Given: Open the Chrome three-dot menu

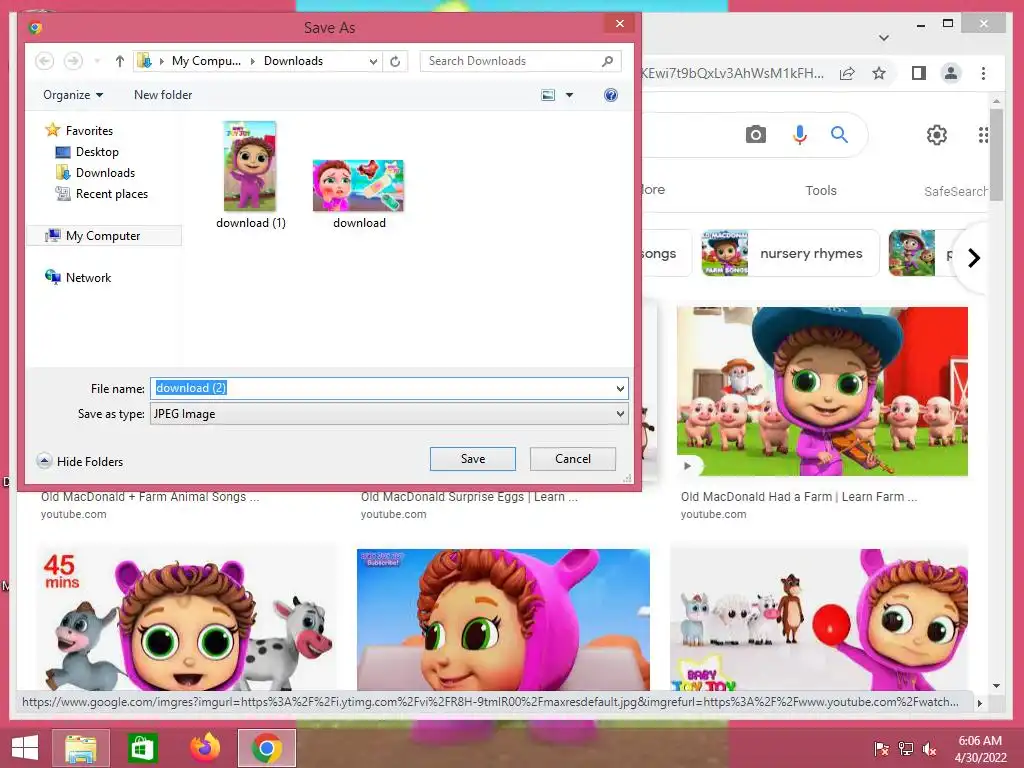Looking at the screenshot, I should [984, 73].
